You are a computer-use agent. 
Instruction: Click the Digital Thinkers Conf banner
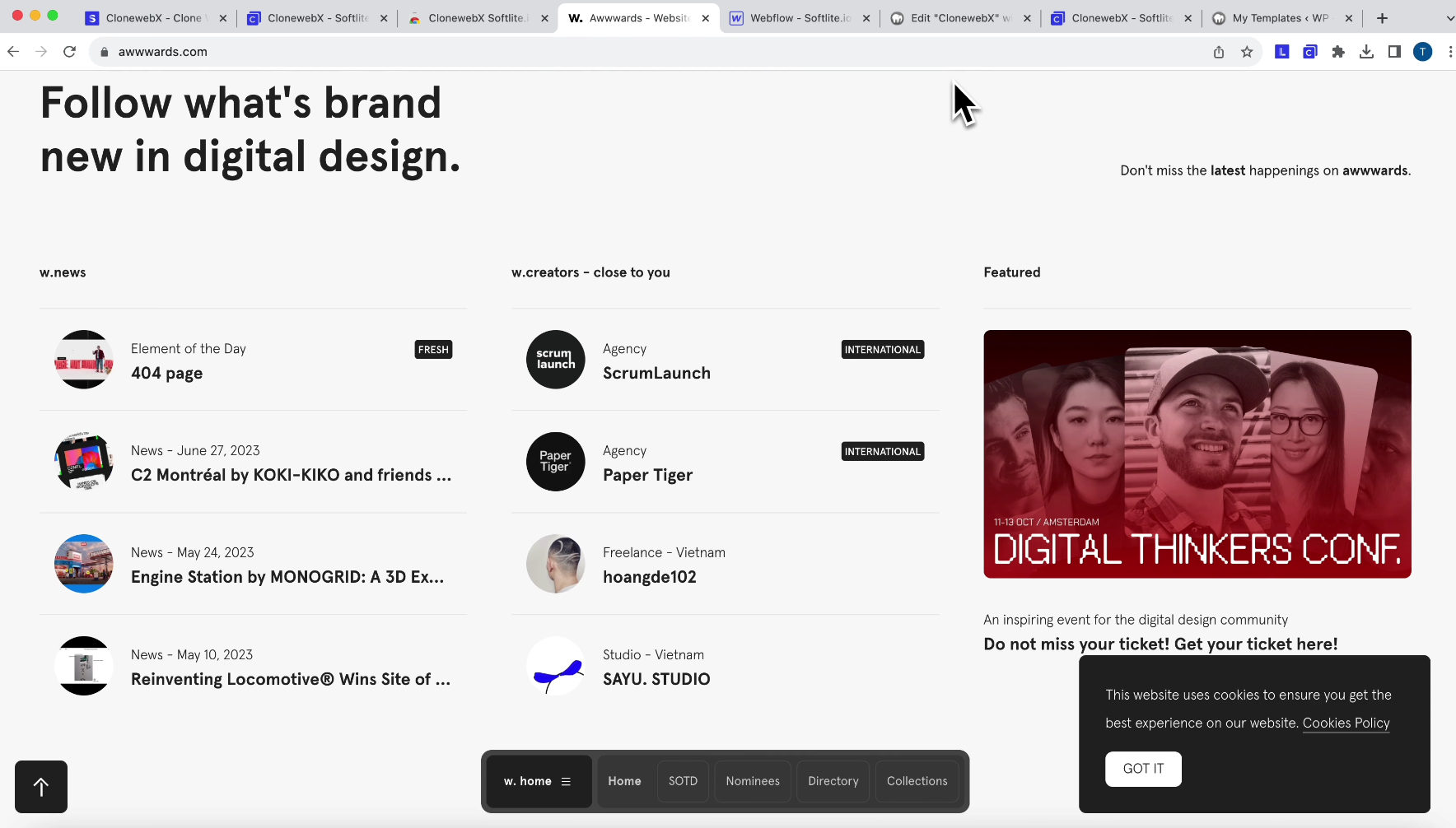coord(1197,454)
